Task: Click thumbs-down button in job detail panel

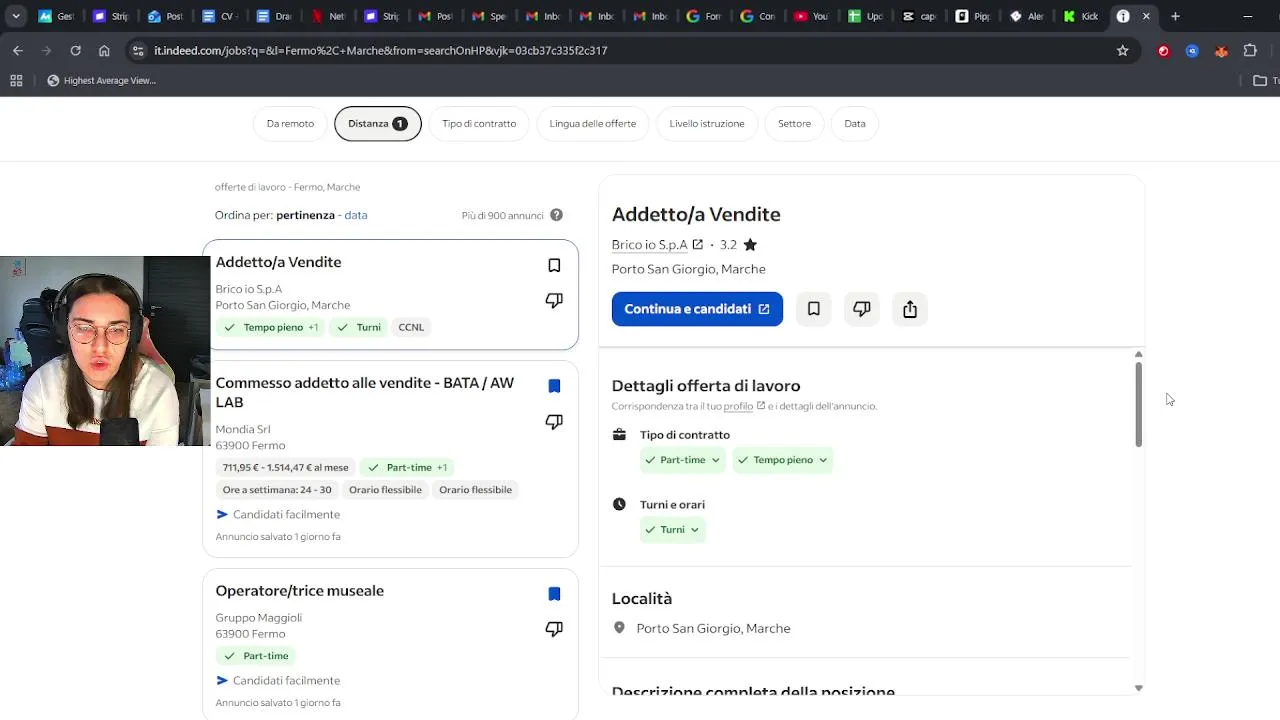Action: pos(862,309)
